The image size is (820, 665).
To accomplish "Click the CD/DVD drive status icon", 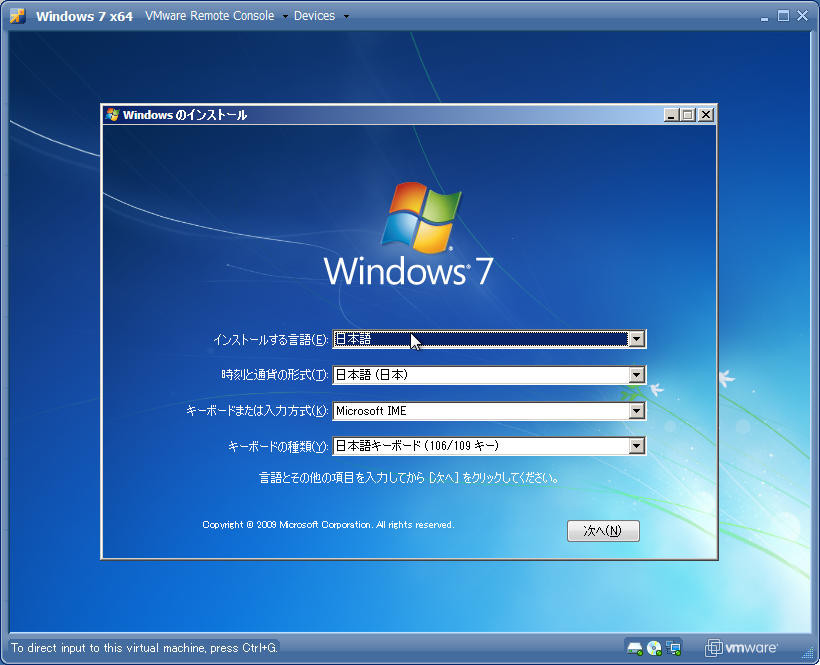I will point(654,648).
